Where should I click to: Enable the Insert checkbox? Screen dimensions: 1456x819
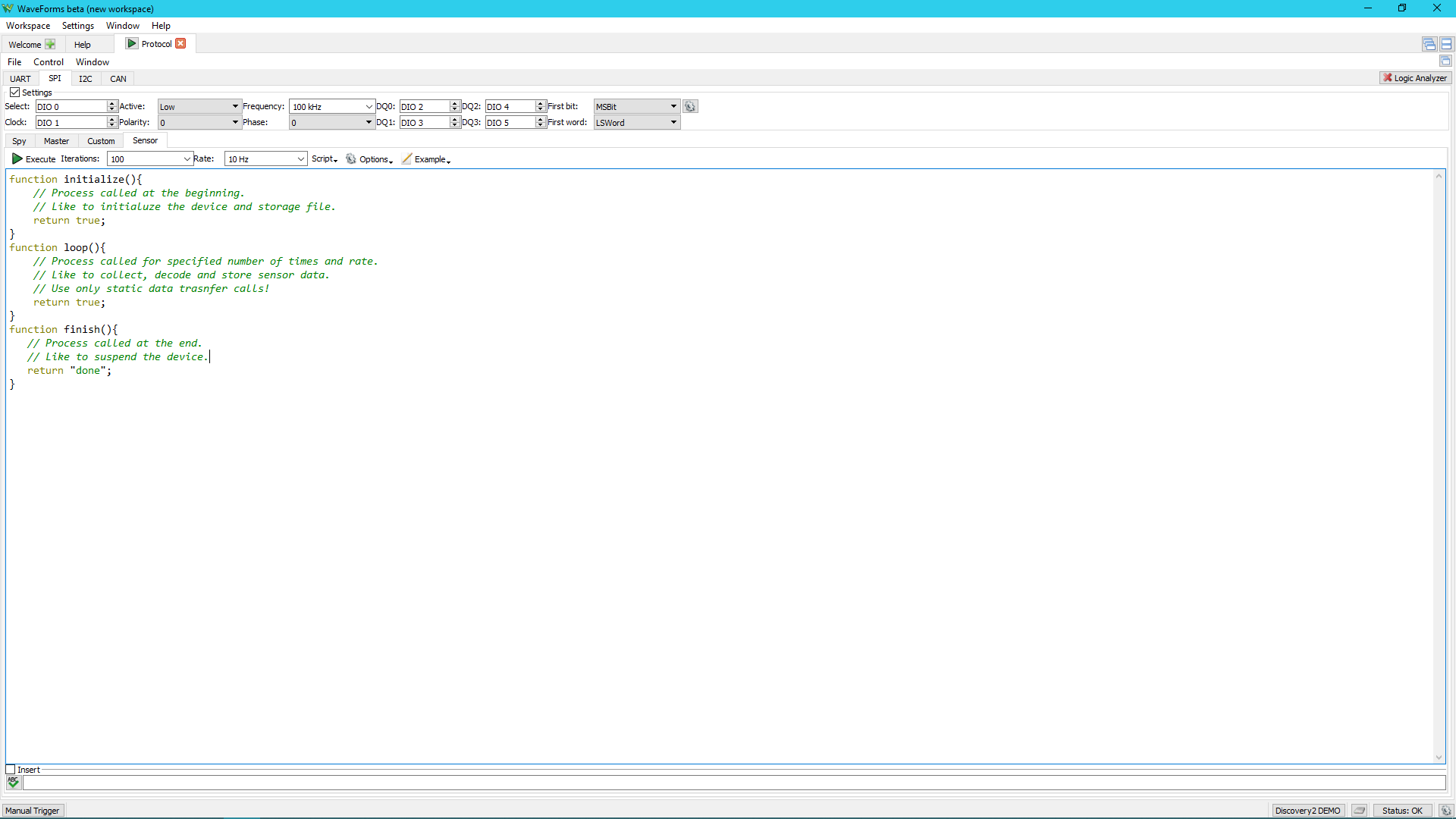tap(11, 770)
